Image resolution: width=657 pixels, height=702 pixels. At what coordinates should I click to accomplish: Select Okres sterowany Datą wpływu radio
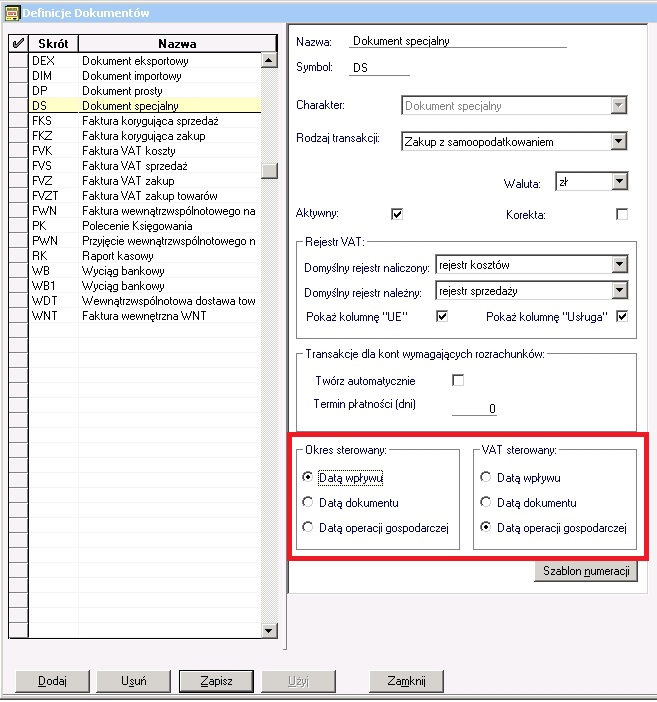click(308, 477)
